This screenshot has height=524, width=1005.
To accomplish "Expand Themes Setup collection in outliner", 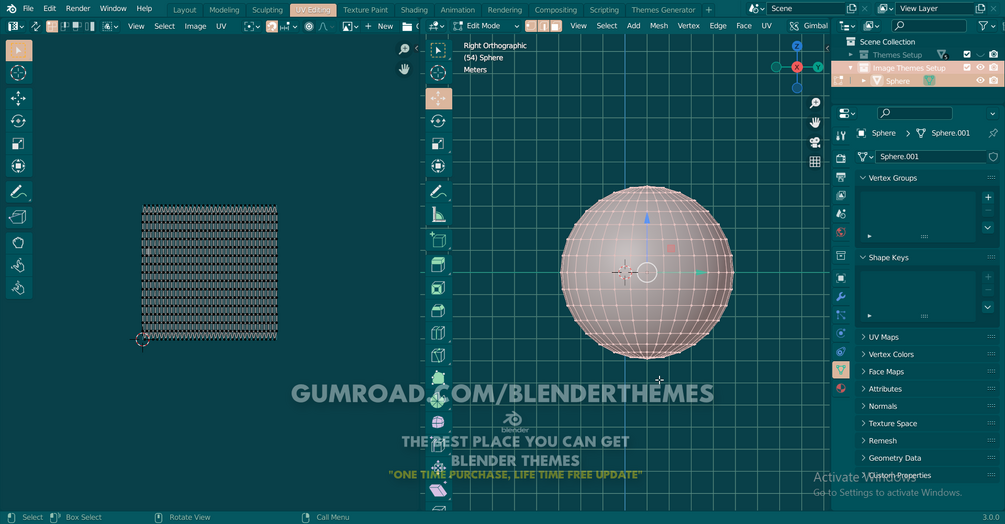I will pyautogui.click(x=851, y=54).
